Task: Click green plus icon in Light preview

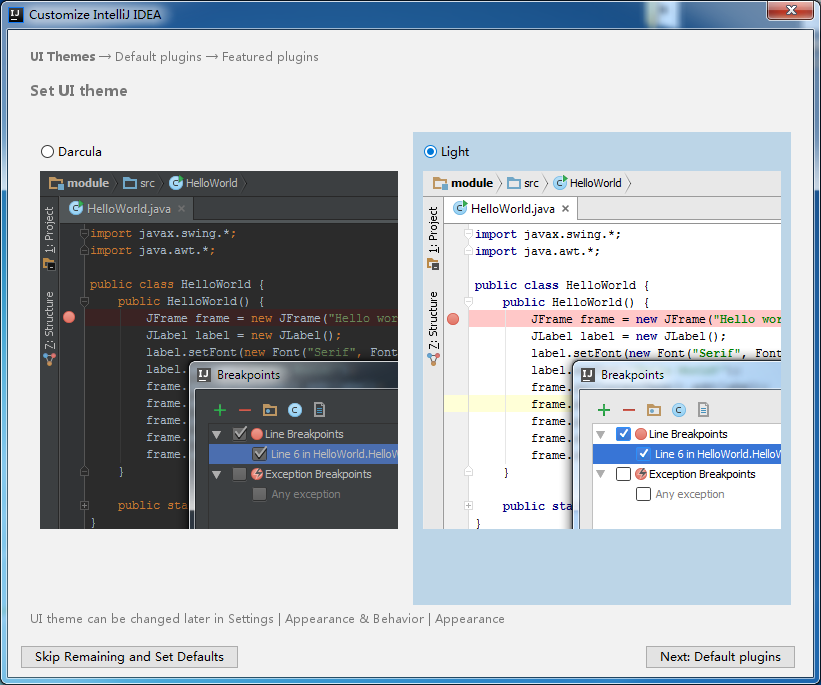Action: click(604, 410)
